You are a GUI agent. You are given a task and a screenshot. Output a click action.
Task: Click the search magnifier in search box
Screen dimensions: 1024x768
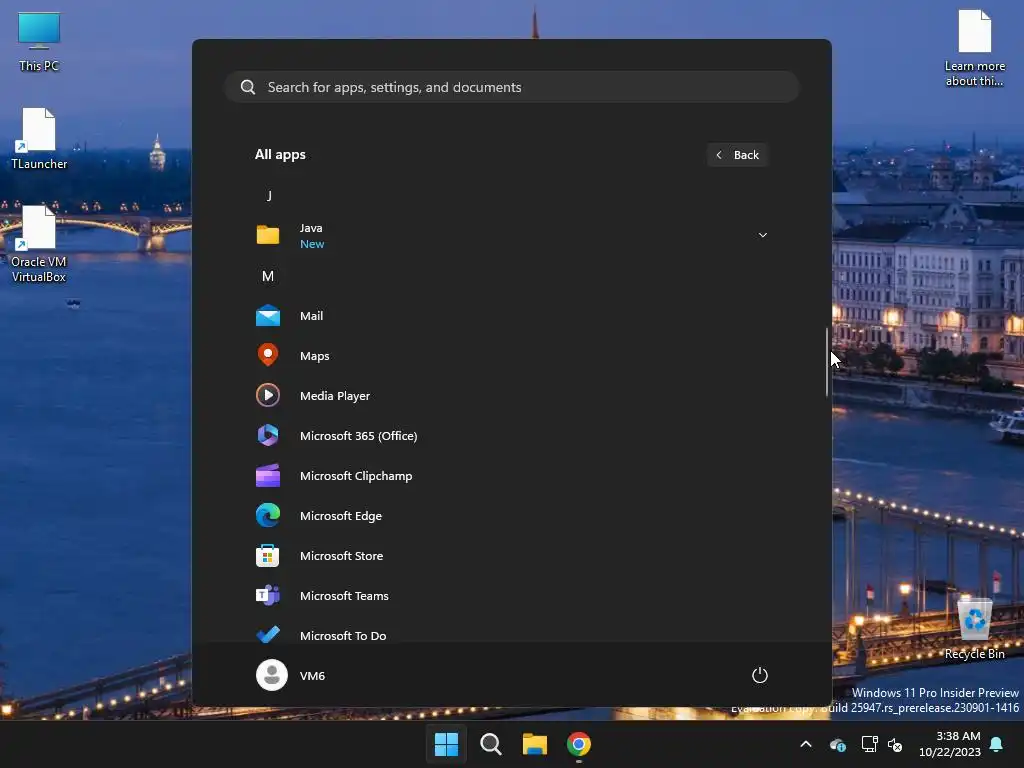pyautogui.click(x=248, y=87)
